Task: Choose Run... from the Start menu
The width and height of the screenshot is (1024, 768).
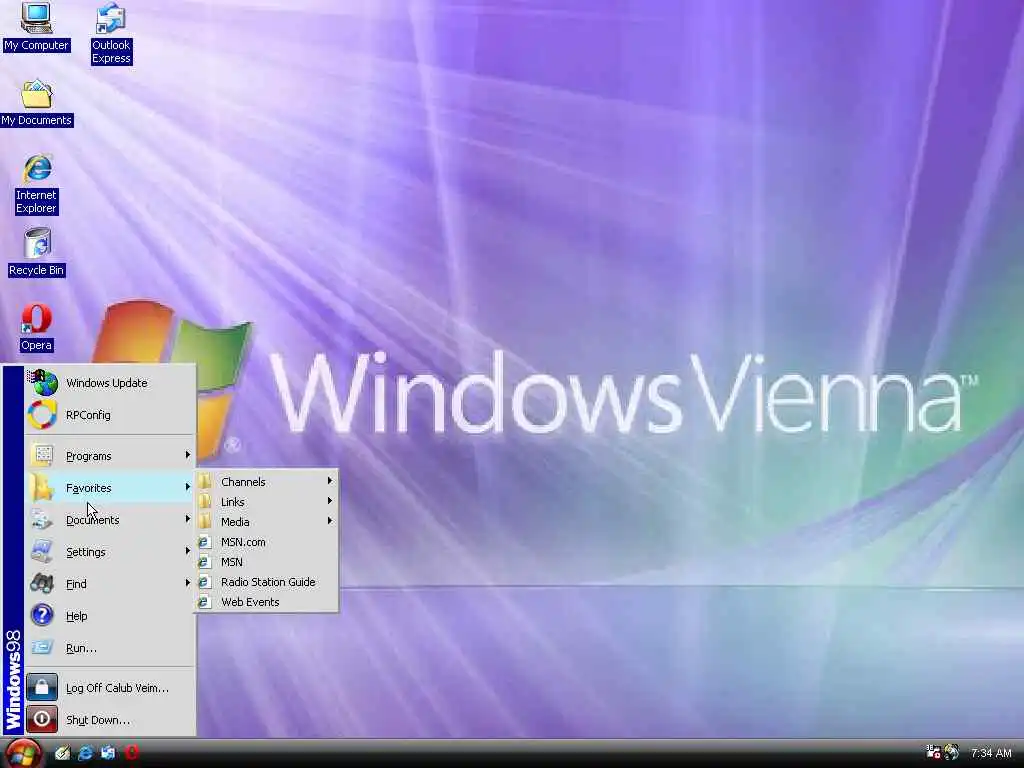Action: tap(110, 647)
